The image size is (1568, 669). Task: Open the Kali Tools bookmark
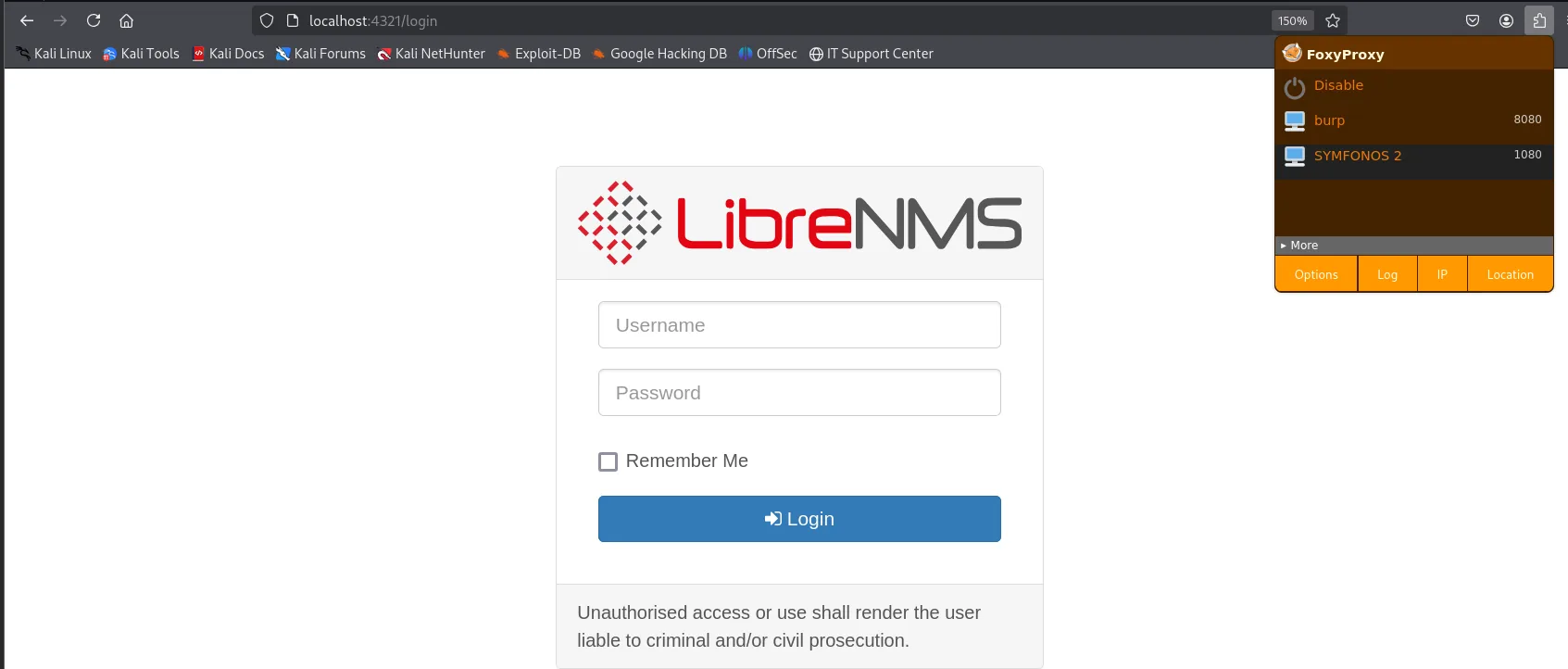click(141, 54)
